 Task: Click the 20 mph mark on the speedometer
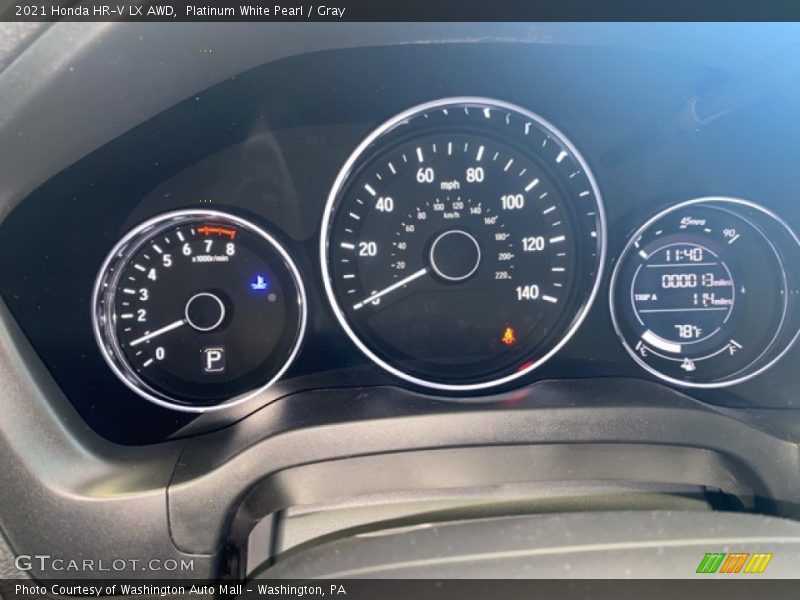click(x=367, y=249)
